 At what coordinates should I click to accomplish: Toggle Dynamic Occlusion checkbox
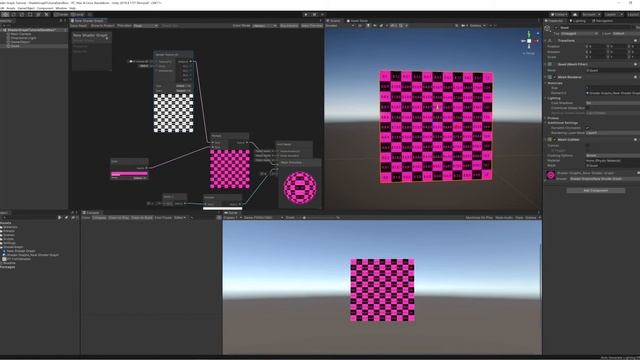(588, 128)
